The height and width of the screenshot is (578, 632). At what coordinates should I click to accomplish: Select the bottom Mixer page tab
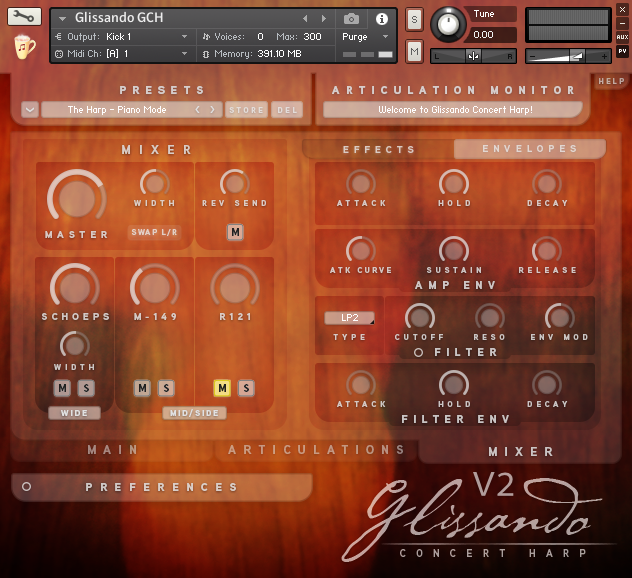[x=521, y=452]
